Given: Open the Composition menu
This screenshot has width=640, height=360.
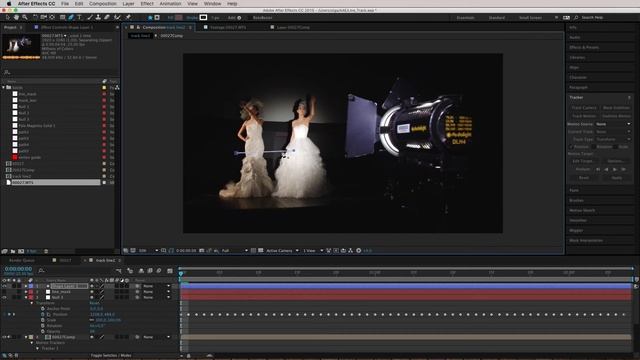Looking at the screenshot, I should point(102,4).
